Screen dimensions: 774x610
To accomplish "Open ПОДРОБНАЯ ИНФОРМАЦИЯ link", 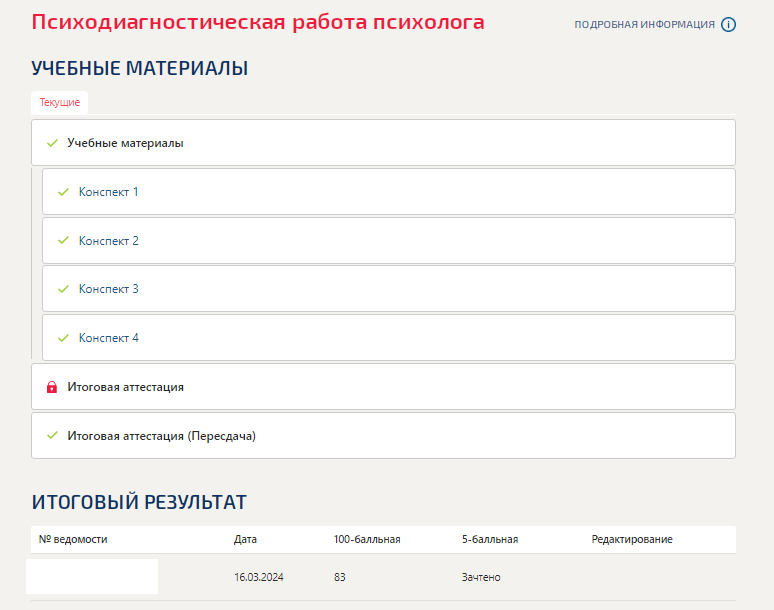I will (644, 25).
